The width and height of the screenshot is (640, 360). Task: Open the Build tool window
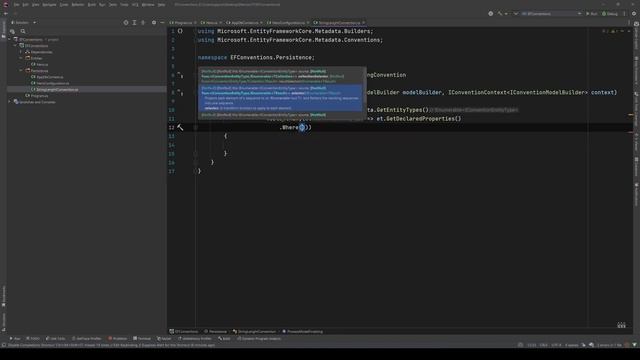pos(224,338)
